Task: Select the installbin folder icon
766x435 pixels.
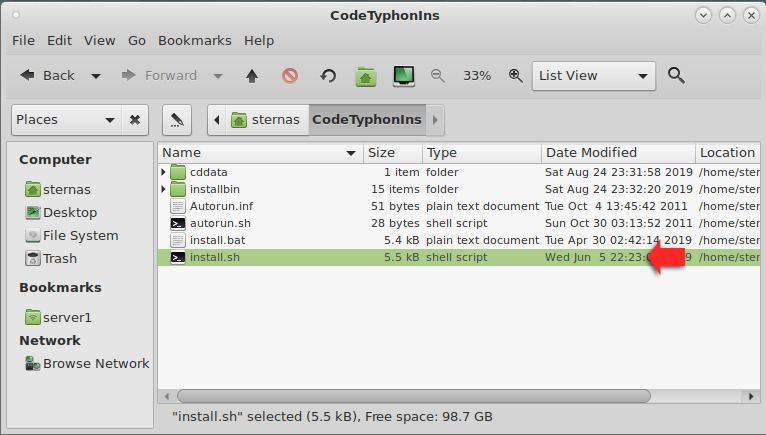Action: coord(178,189)
